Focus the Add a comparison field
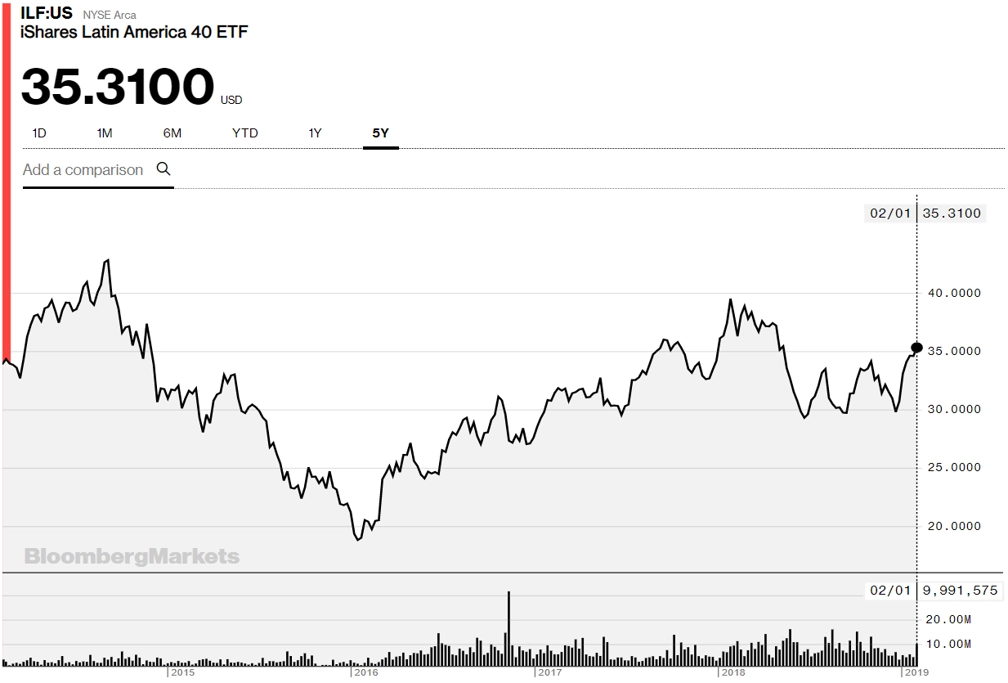Viewport: 1008px width, 683px height. pos(98,170)
